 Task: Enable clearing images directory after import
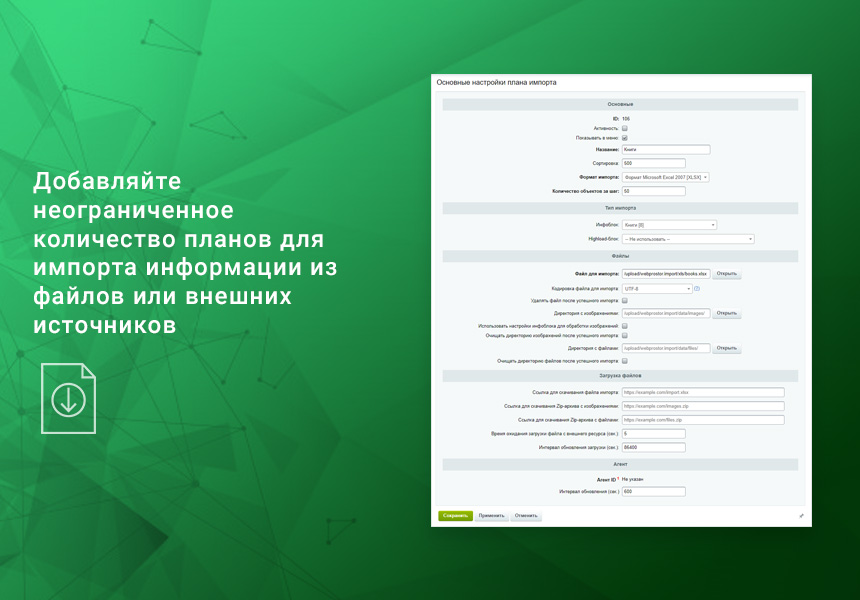(x=624, y=337)
